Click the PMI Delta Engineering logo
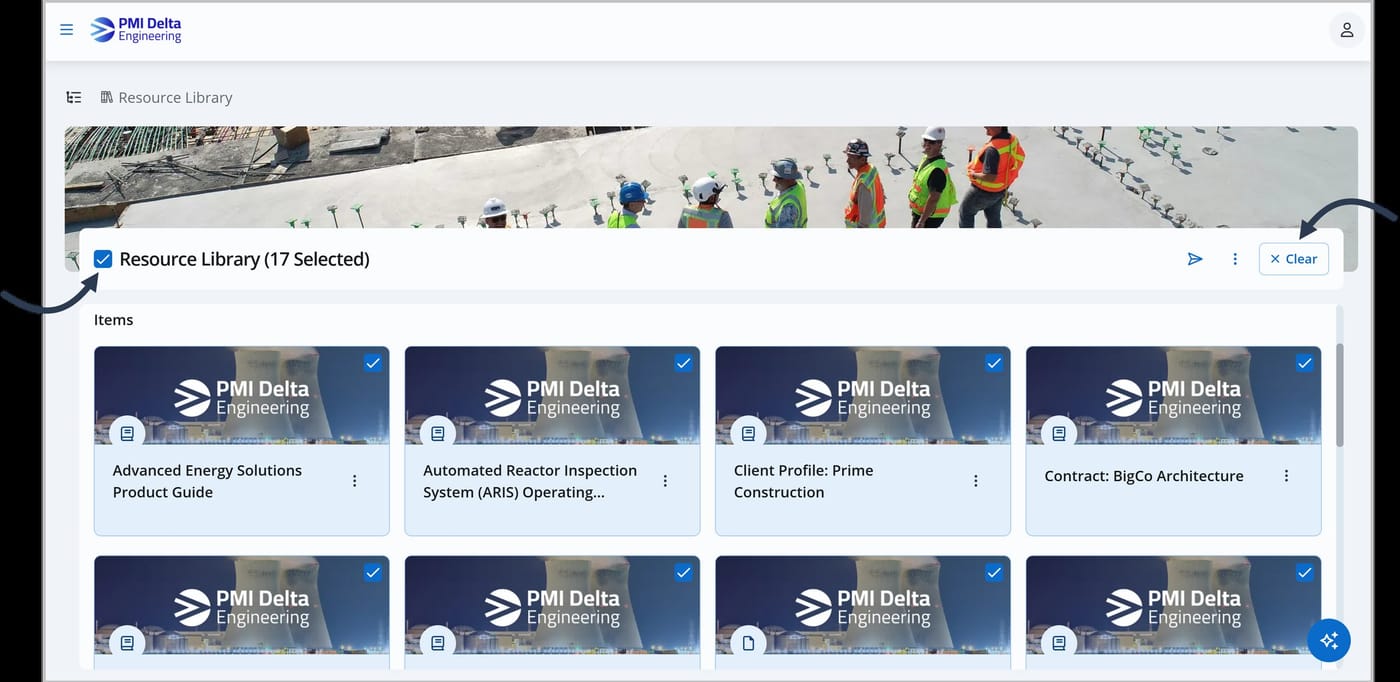Image resolution: width=1400 pixels, height=682 pixels. 136,30
